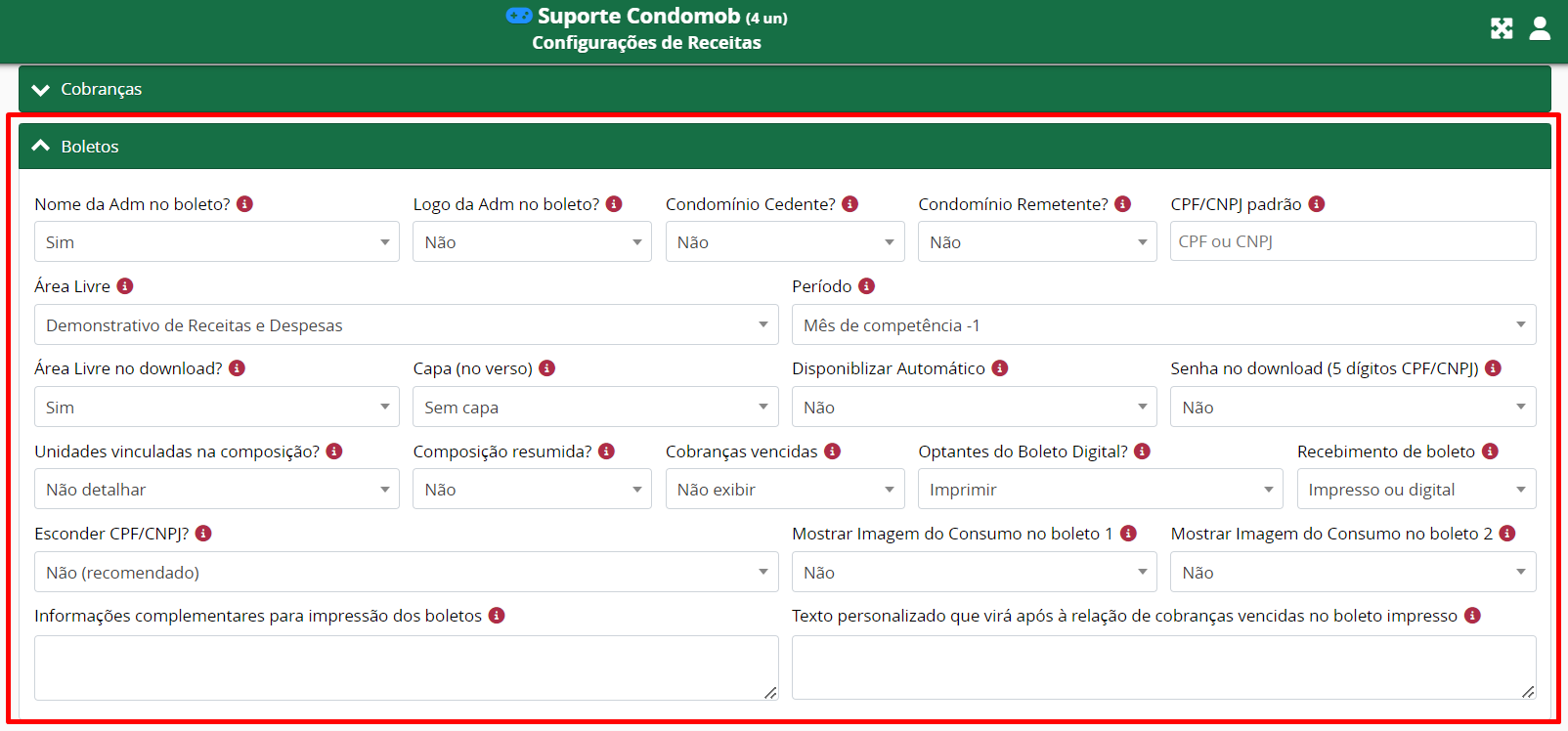Open Optantes do Boleto Digital dropdown
Image resolution: width=1568 pixels, height=731 pixels.
click(1100, 490)
